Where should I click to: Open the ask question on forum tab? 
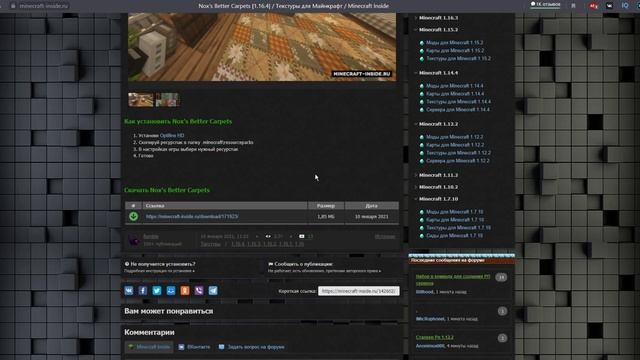click(x=251, y=347)
